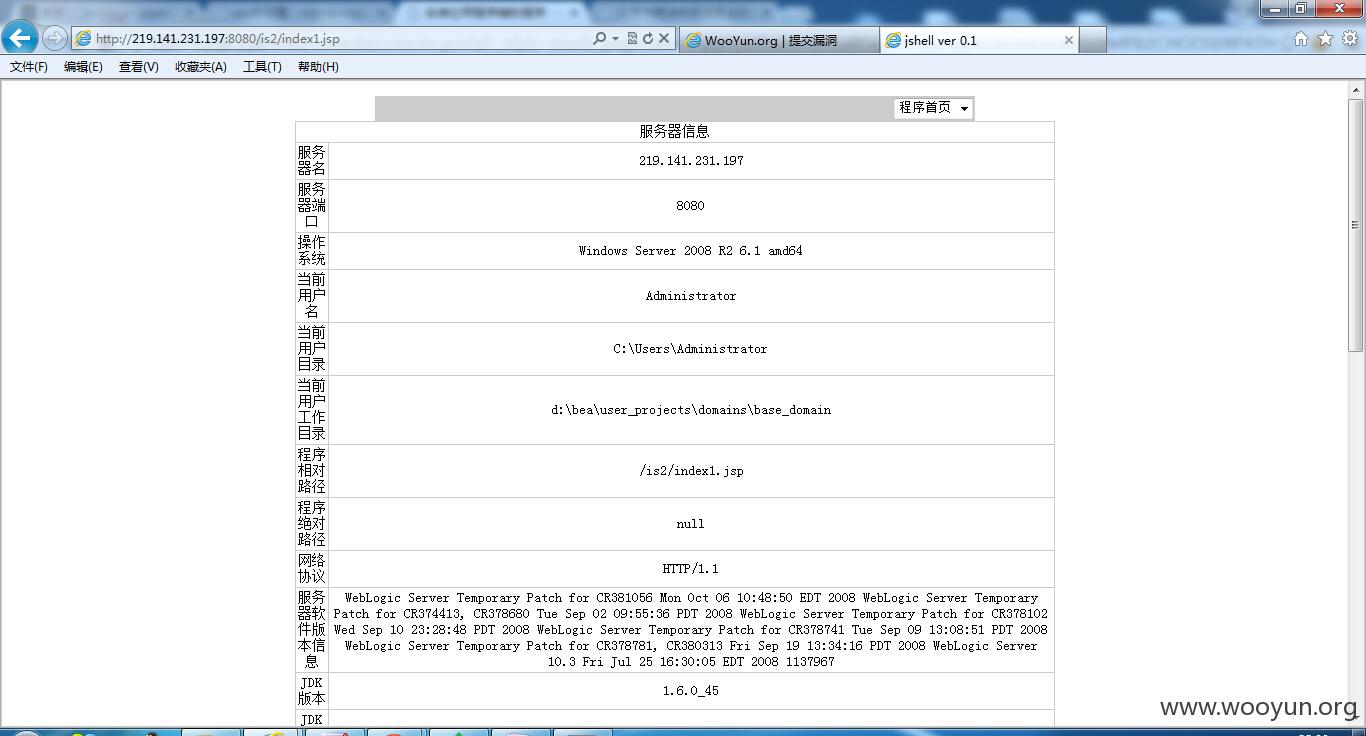Click the 8080 port value
Viewport: 1366px width, 736px height.
[690, 206]
